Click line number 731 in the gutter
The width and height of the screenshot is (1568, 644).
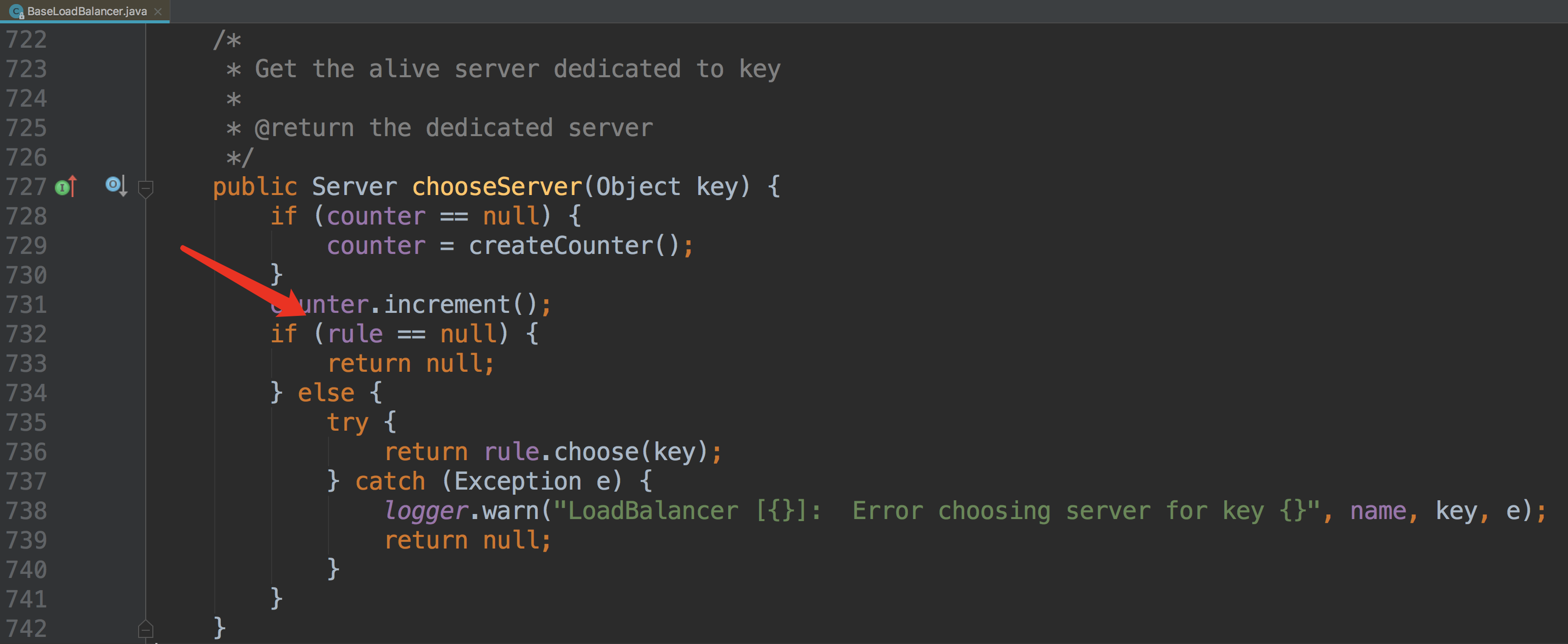pyautogui.click(x=26, y=304)
